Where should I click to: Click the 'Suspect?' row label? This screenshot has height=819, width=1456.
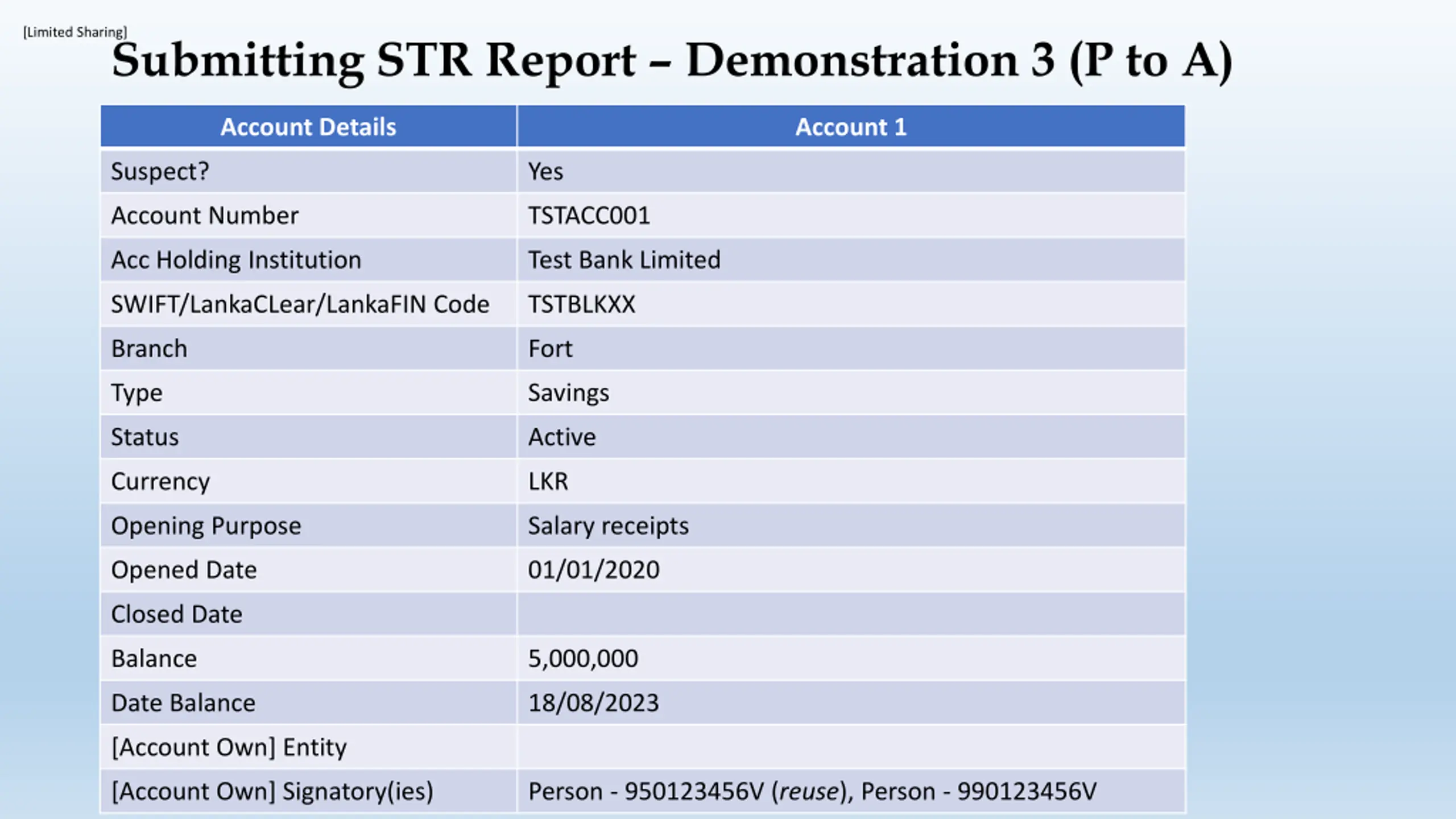pyautogui.click(x=160, y=171)
